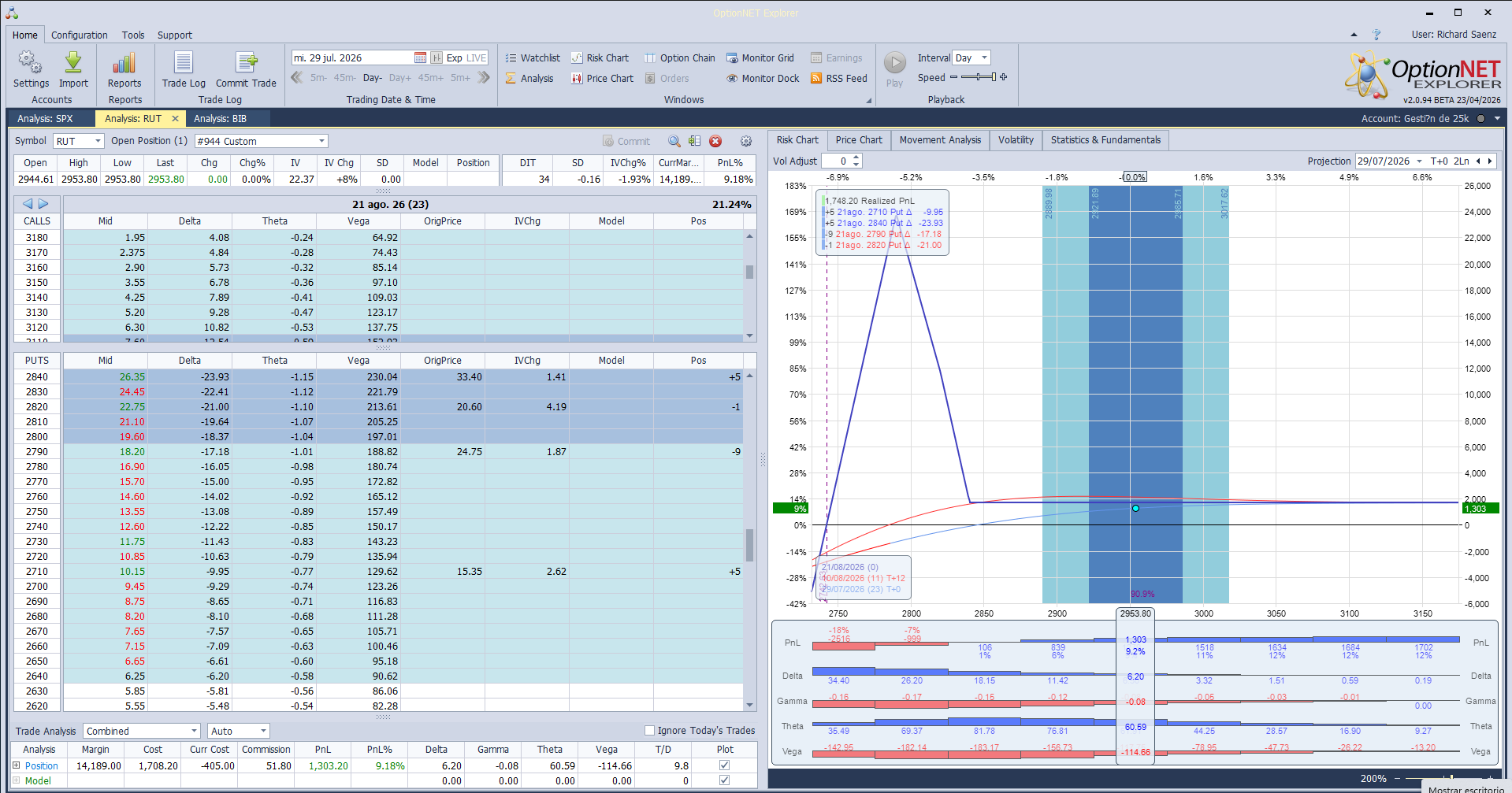This screenshot has width=1512, height=793.
Task: Open the account selector dropdown arrow
Action: [1497, 119]
